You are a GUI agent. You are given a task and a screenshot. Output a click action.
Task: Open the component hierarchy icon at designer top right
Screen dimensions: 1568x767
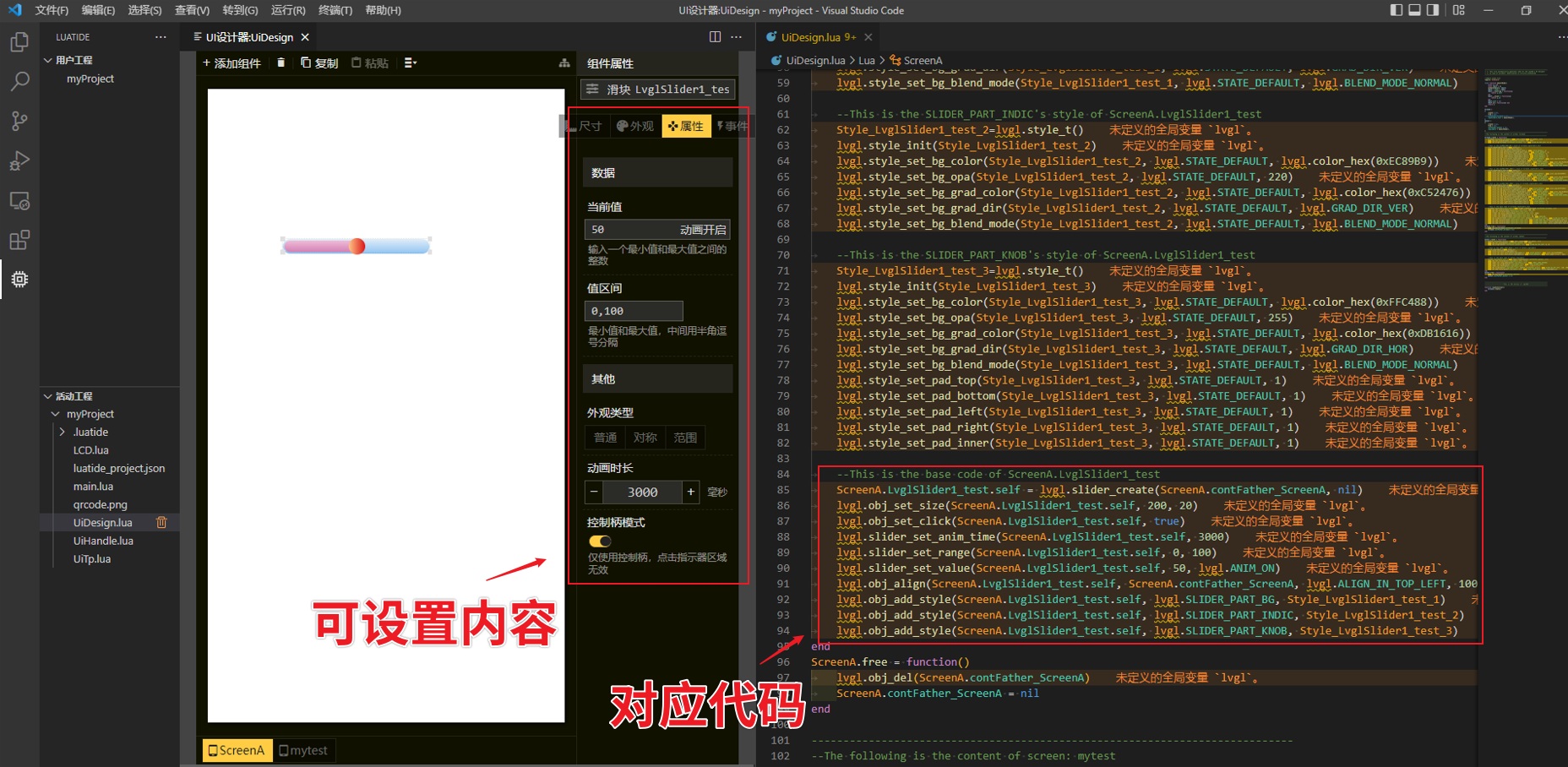563,62
